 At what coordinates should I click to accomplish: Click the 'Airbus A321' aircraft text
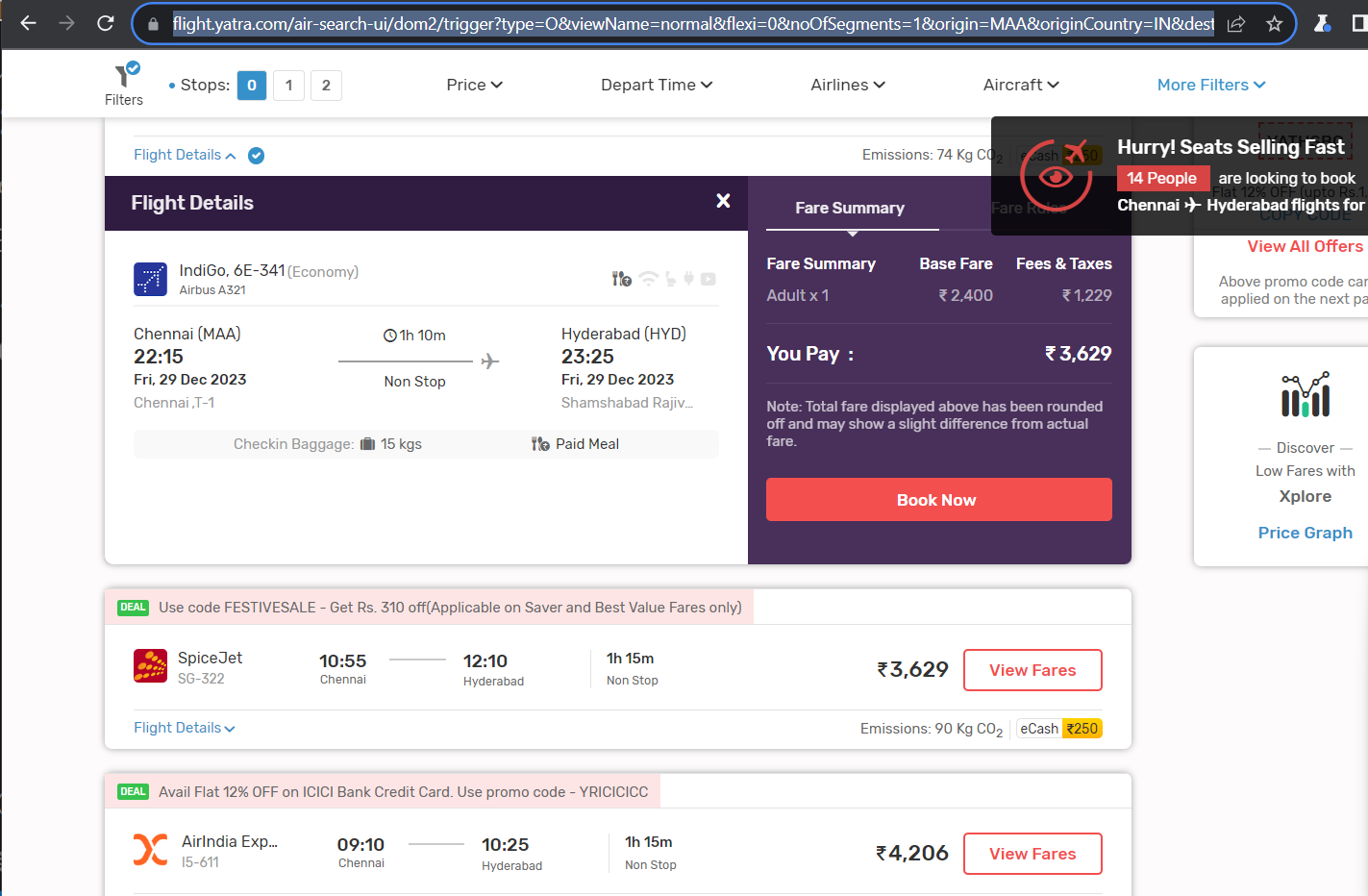[x=212, y=290]
